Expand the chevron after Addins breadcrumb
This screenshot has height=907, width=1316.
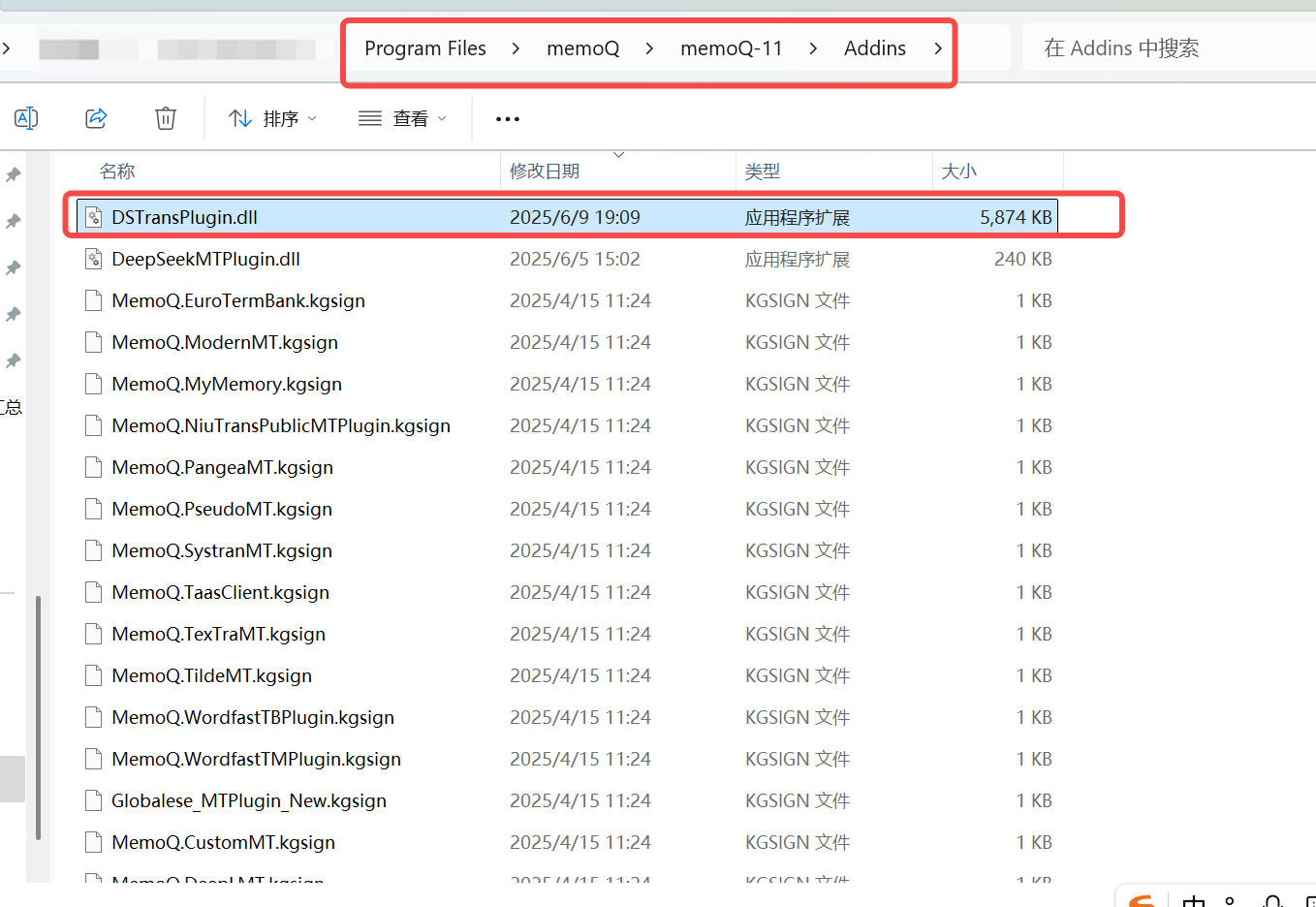point(938,48)
